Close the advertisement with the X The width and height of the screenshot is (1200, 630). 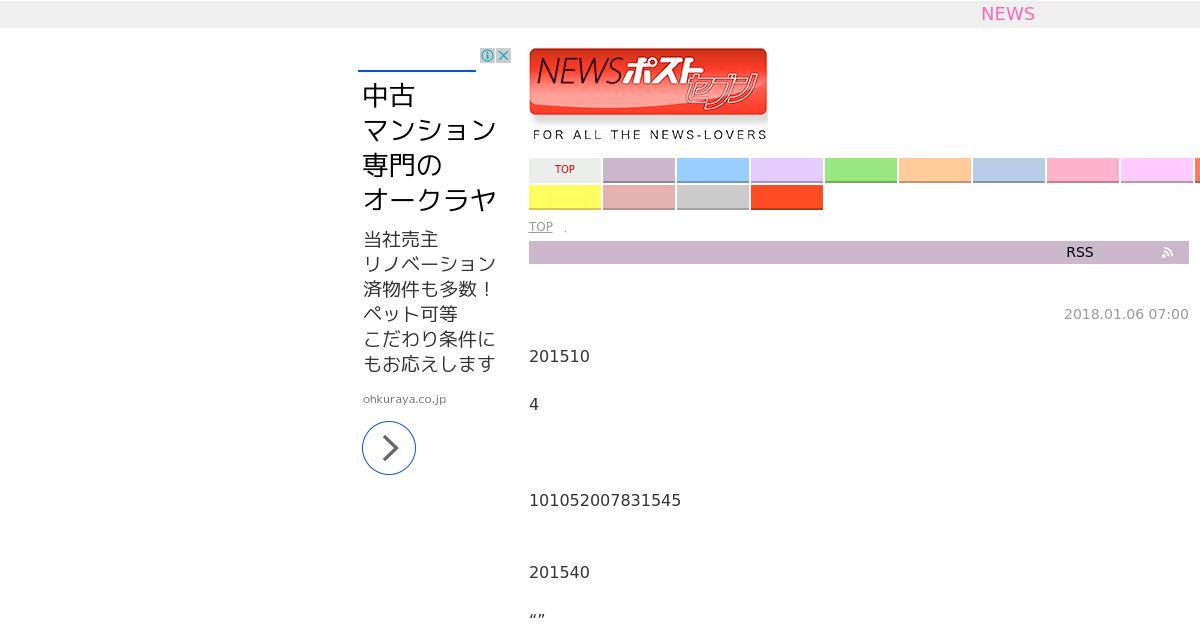pyautogui.click(x=503, y=56)
